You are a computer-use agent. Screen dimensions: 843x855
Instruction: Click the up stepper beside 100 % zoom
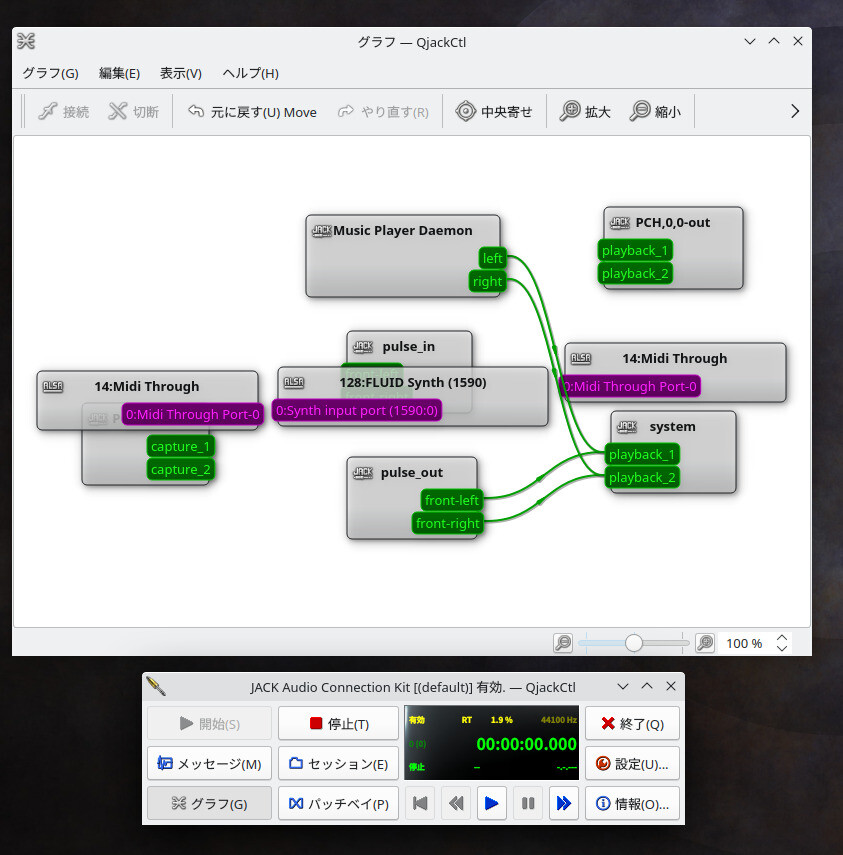(781, 637)
